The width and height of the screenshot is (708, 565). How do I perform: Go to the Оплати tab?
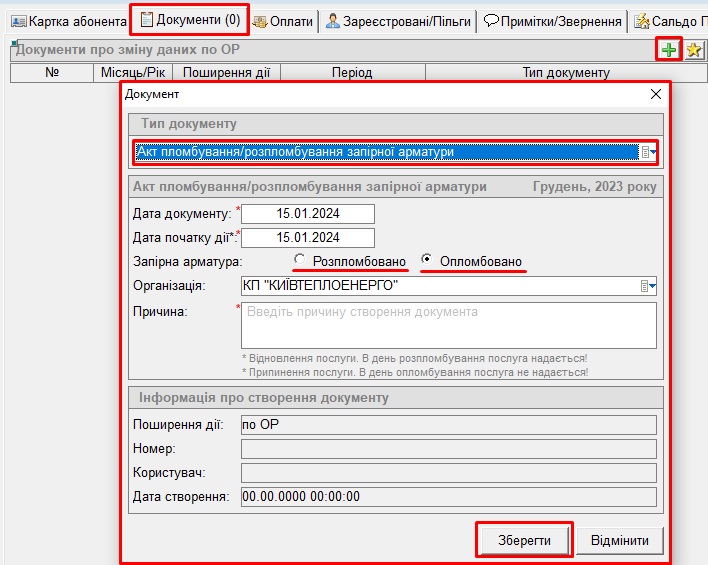tap(283, 21)
